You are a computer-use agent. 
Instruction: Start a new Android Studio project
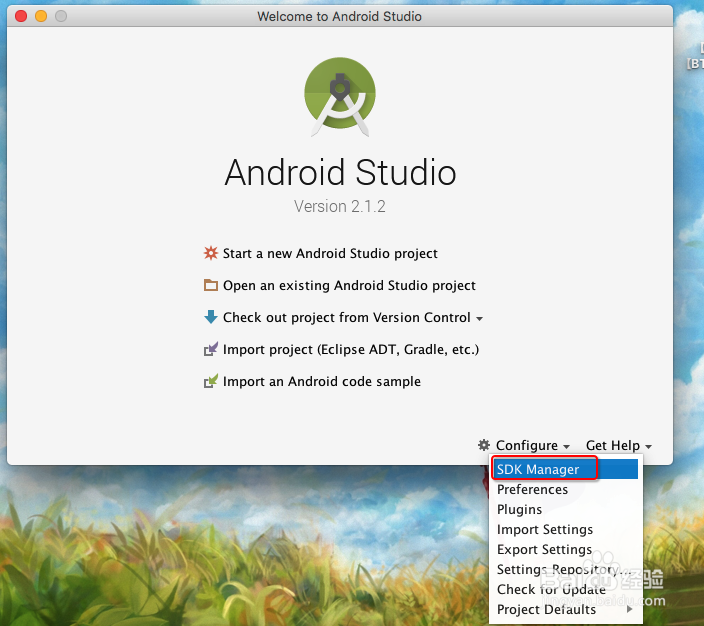click(330, 254)
